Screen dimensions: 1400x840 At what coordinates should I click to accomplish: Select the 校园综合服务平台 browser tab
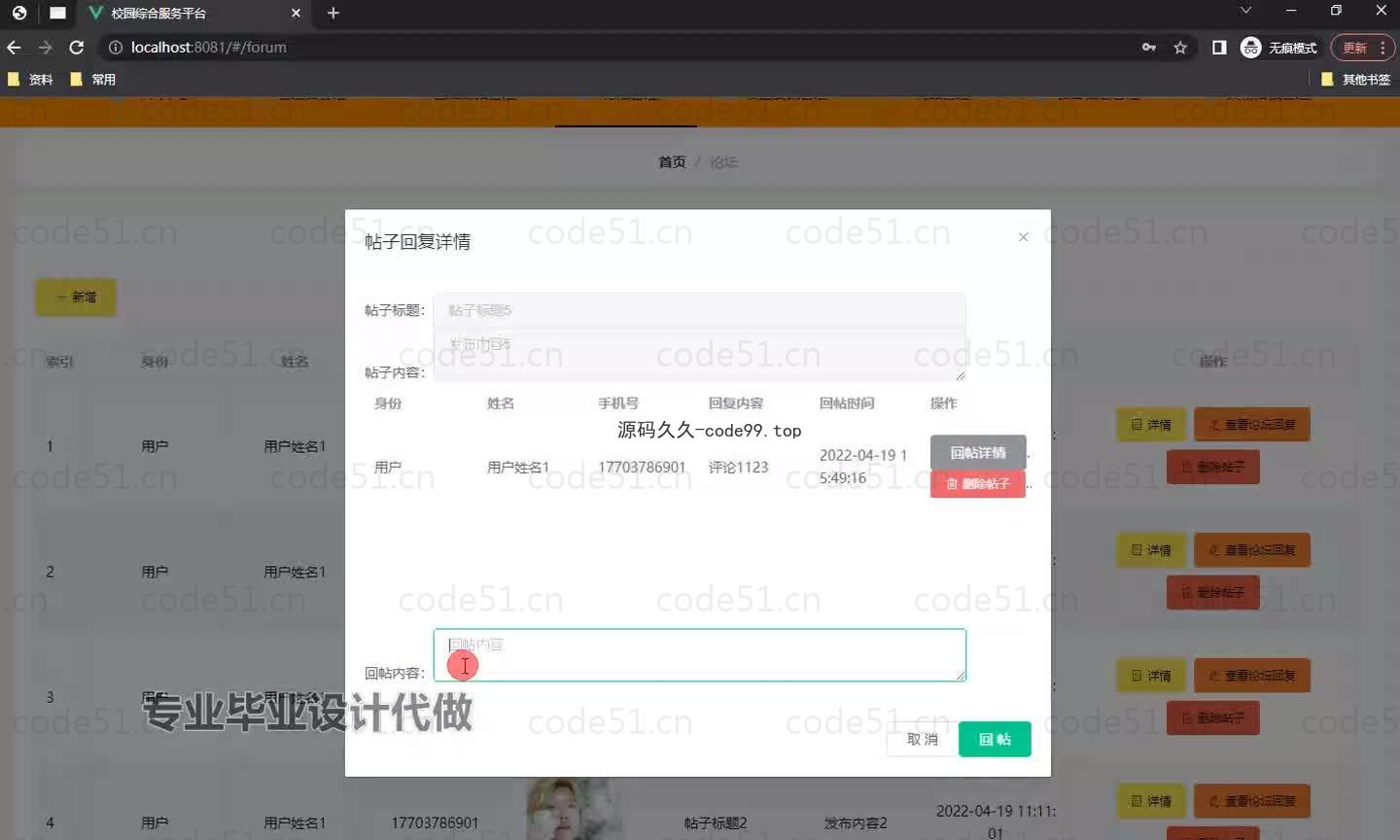[x=194, y=13]
